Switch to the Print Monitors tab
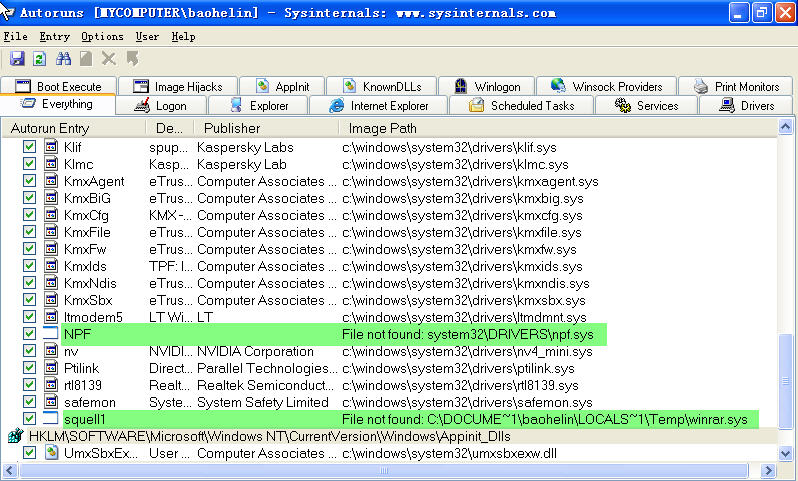 click(736, 86)
